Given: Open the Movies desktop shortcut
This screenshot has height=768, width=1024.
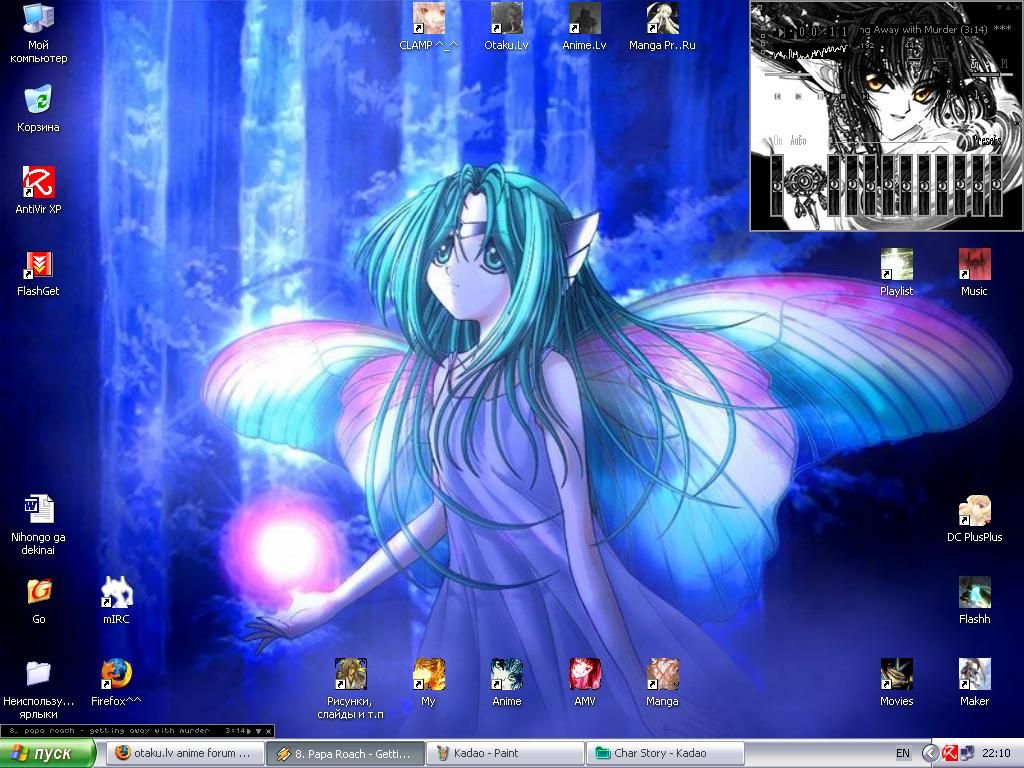Looking at the screenshot, I should click(897, 682).
